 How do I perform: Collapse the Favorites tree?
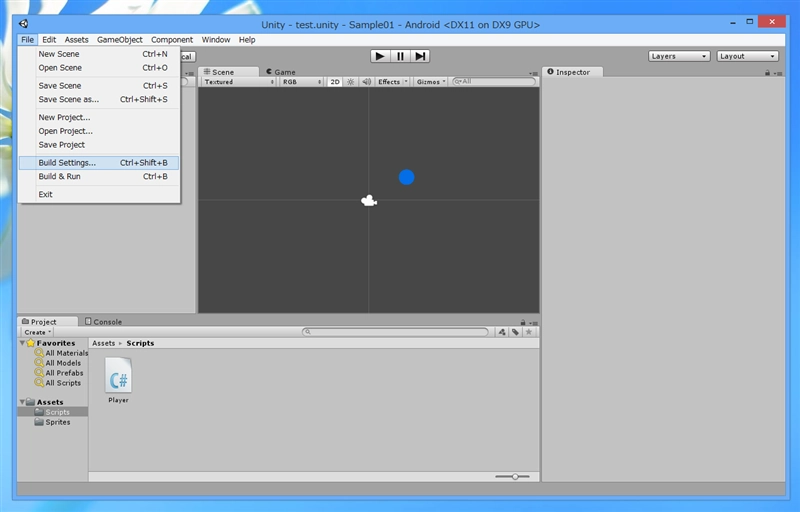22,343
